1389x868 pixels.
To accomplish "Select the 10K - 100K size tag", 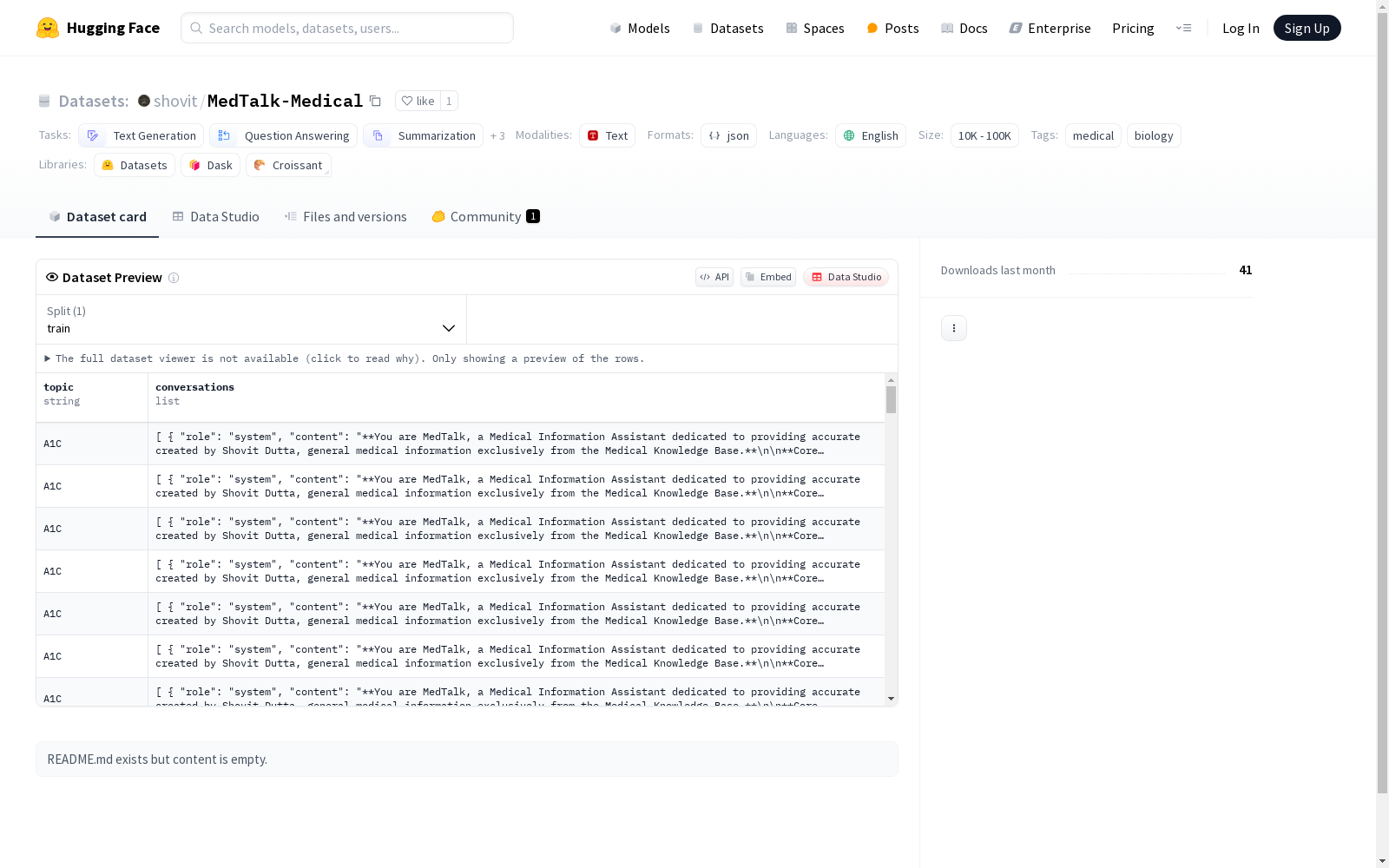I will [984, 135].
